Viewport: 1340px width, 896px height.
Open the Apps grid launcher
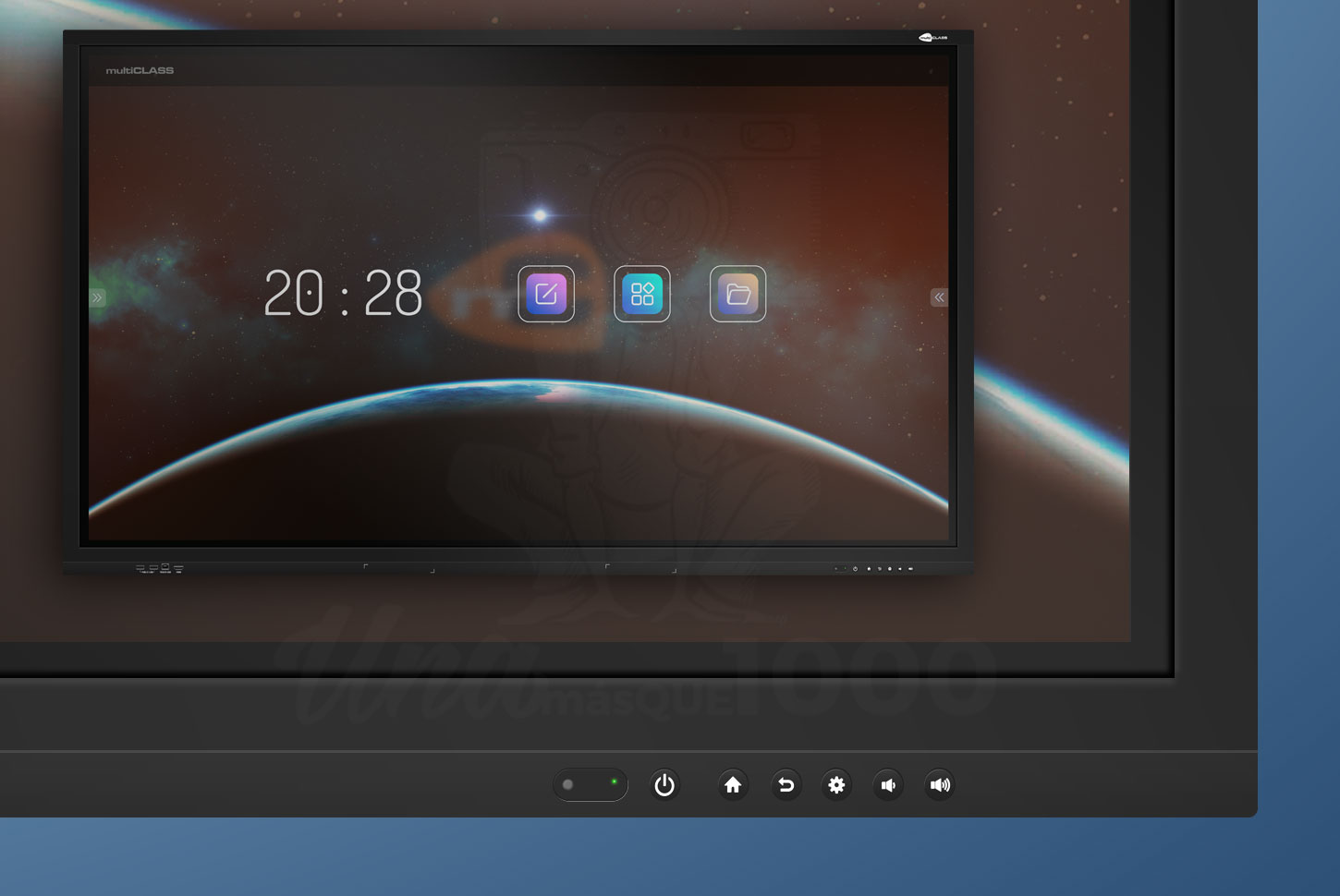click(641, 294)
